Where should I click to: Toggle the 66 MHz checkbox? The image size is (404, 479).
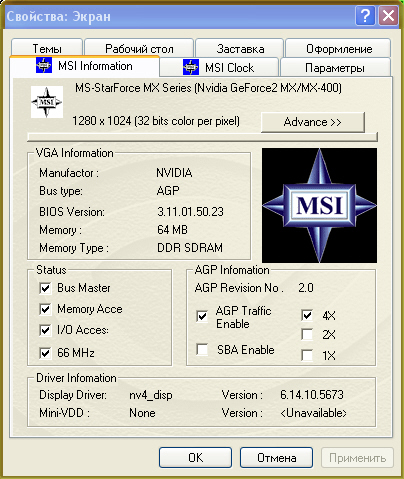point(45,353)
